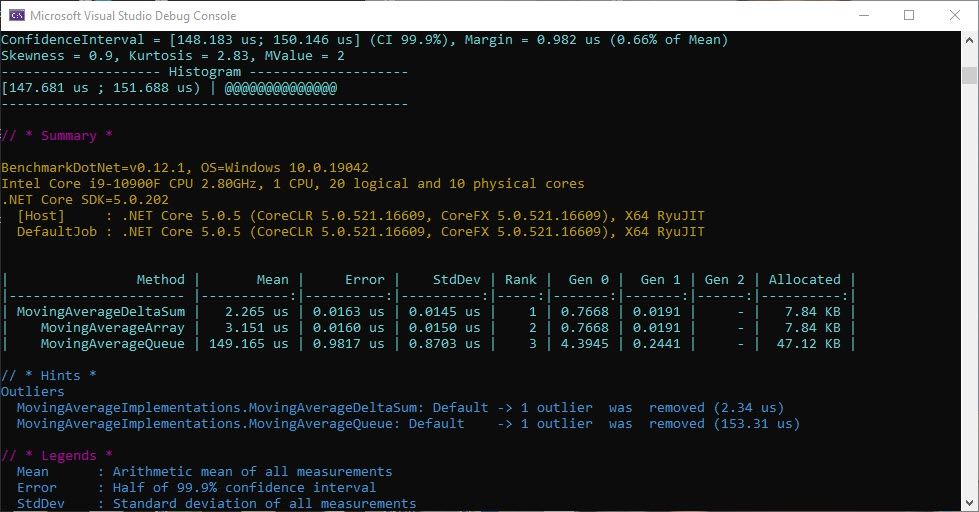Viewport: 979px width, 512px height.
Task: Close the Debug Console window
Action: 955,15
